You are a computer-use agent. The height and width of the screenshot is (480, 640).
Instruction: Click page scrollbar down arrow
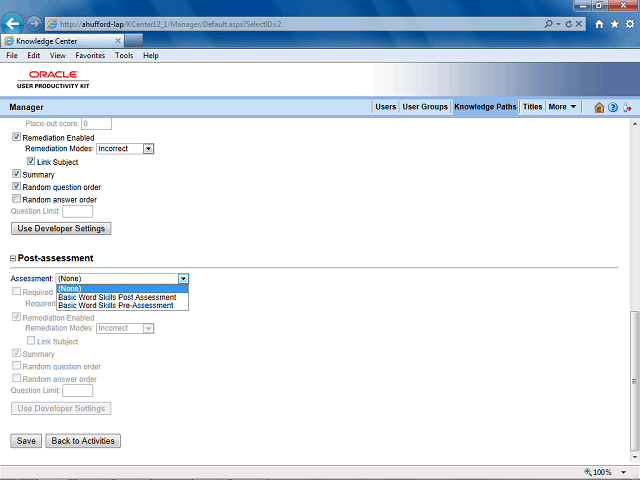coord(635,458)
